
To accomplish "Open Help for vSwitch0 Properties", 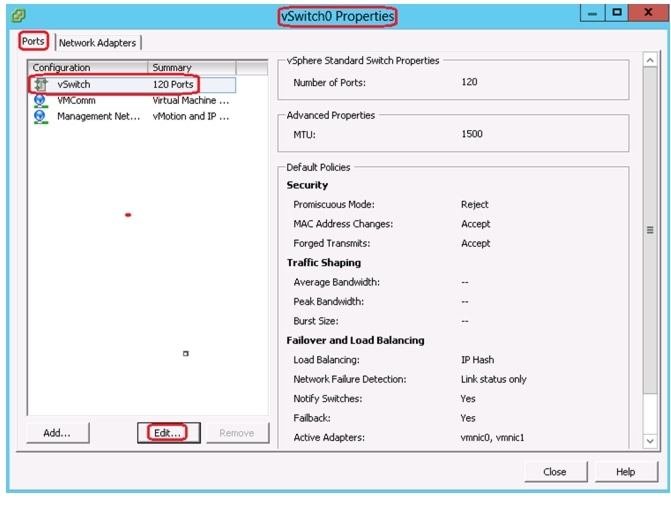I will [626, 472].
